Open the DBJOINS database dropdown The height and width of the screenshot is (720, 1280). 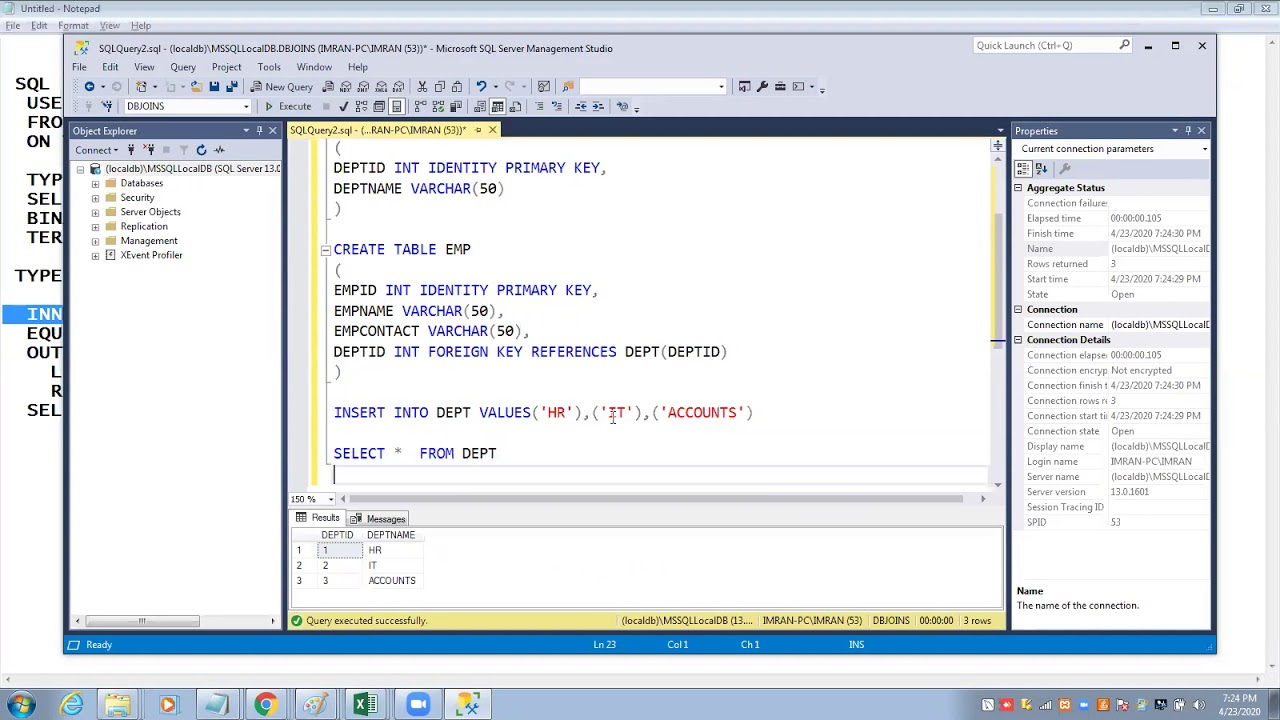246,106
